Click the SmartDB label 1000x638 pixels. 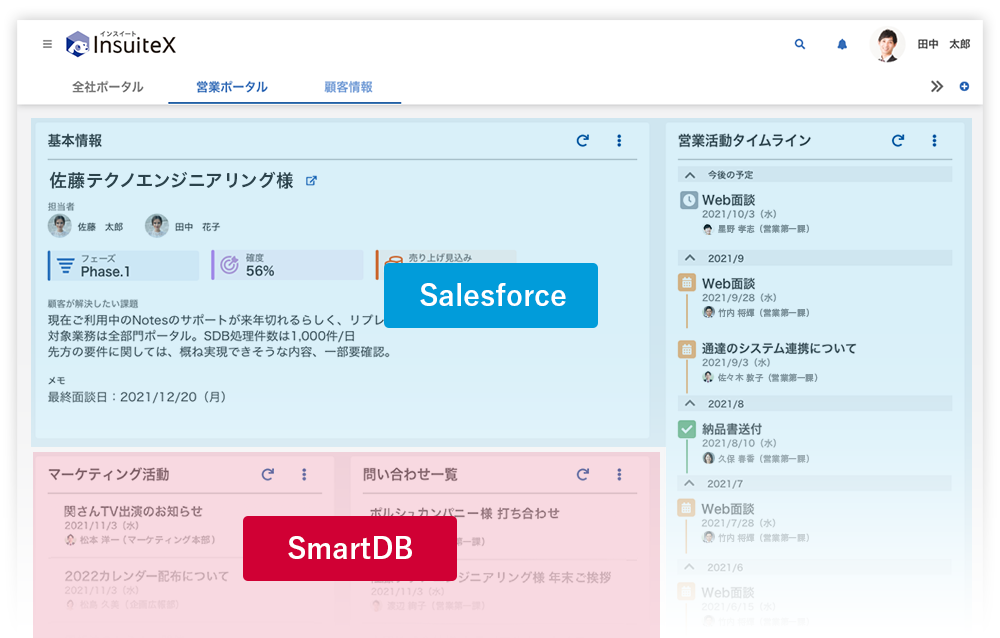pyautogui.click(x=349, y=548)
